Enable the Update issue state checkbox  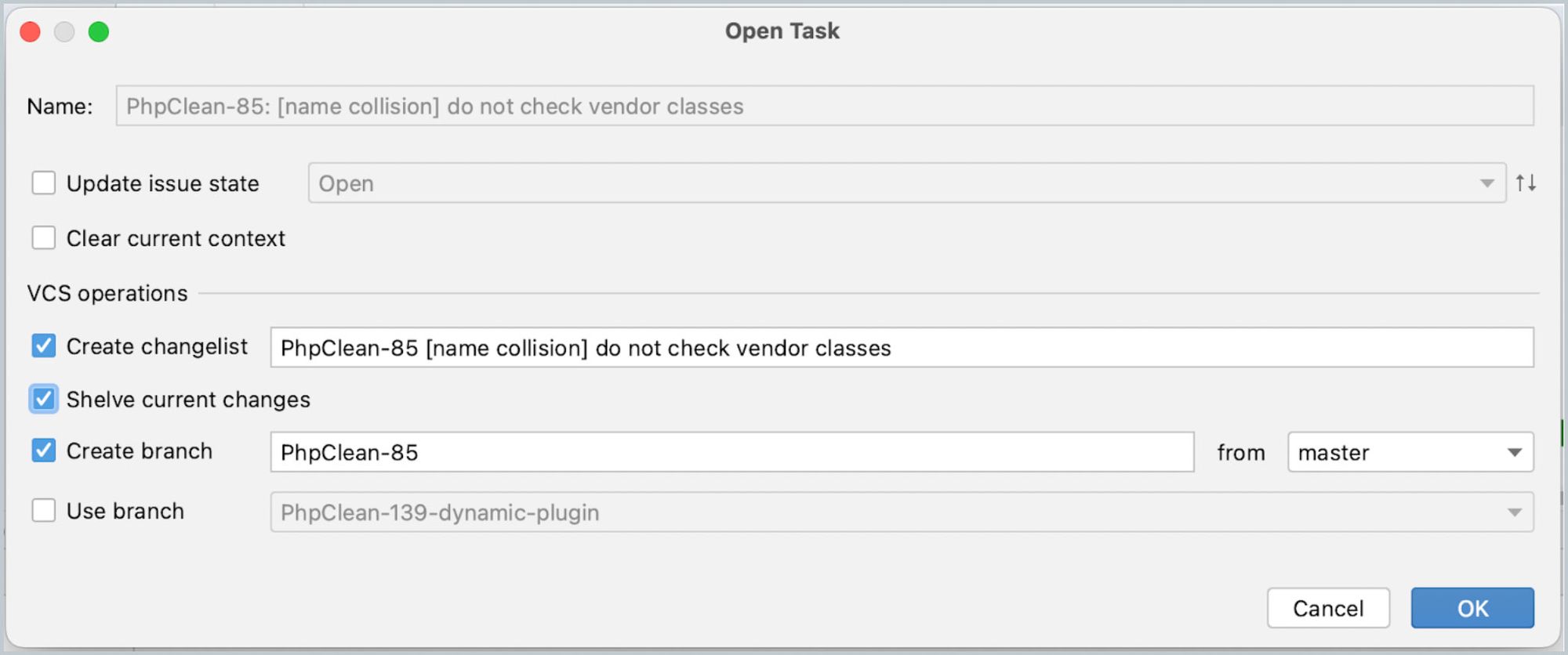(x=44, y=183)
